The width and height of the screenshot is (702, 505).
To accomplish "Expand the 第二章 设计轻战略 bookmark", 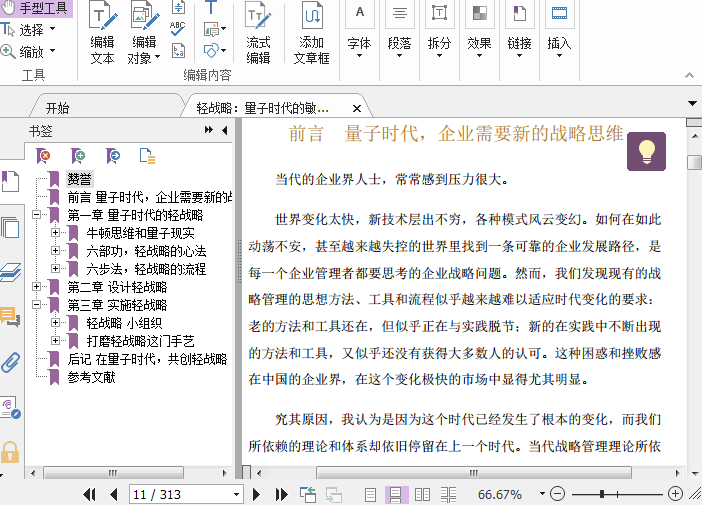I will (x=37, y=287).
